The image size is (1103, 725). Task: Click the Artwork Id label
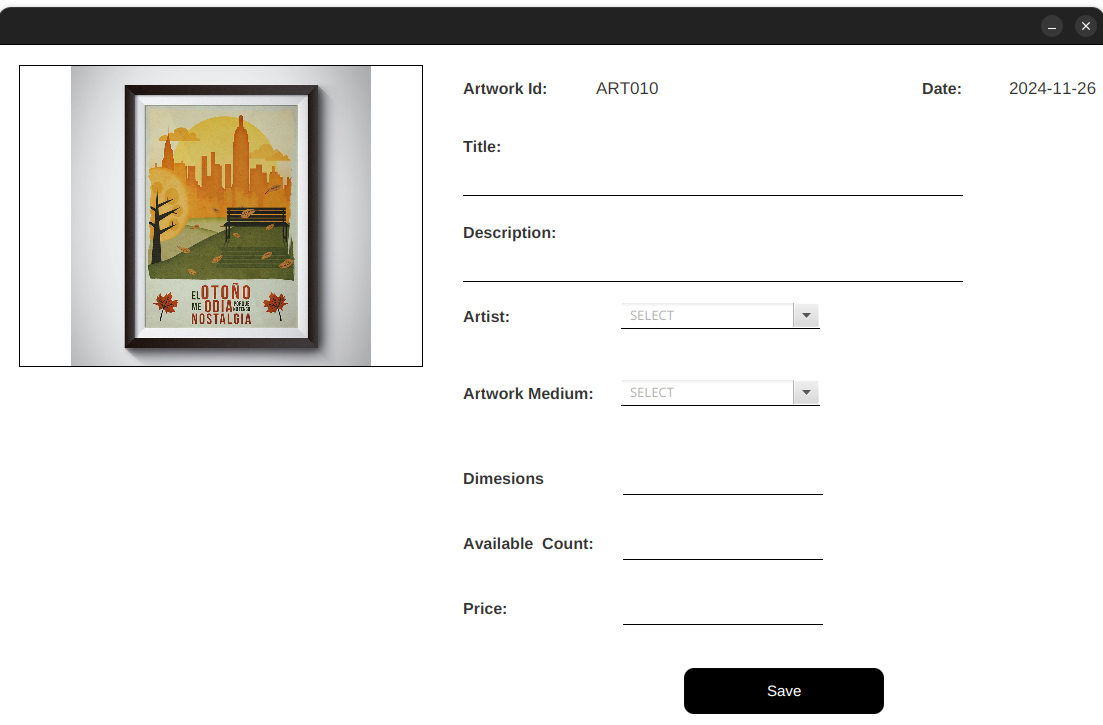point(505,89)
